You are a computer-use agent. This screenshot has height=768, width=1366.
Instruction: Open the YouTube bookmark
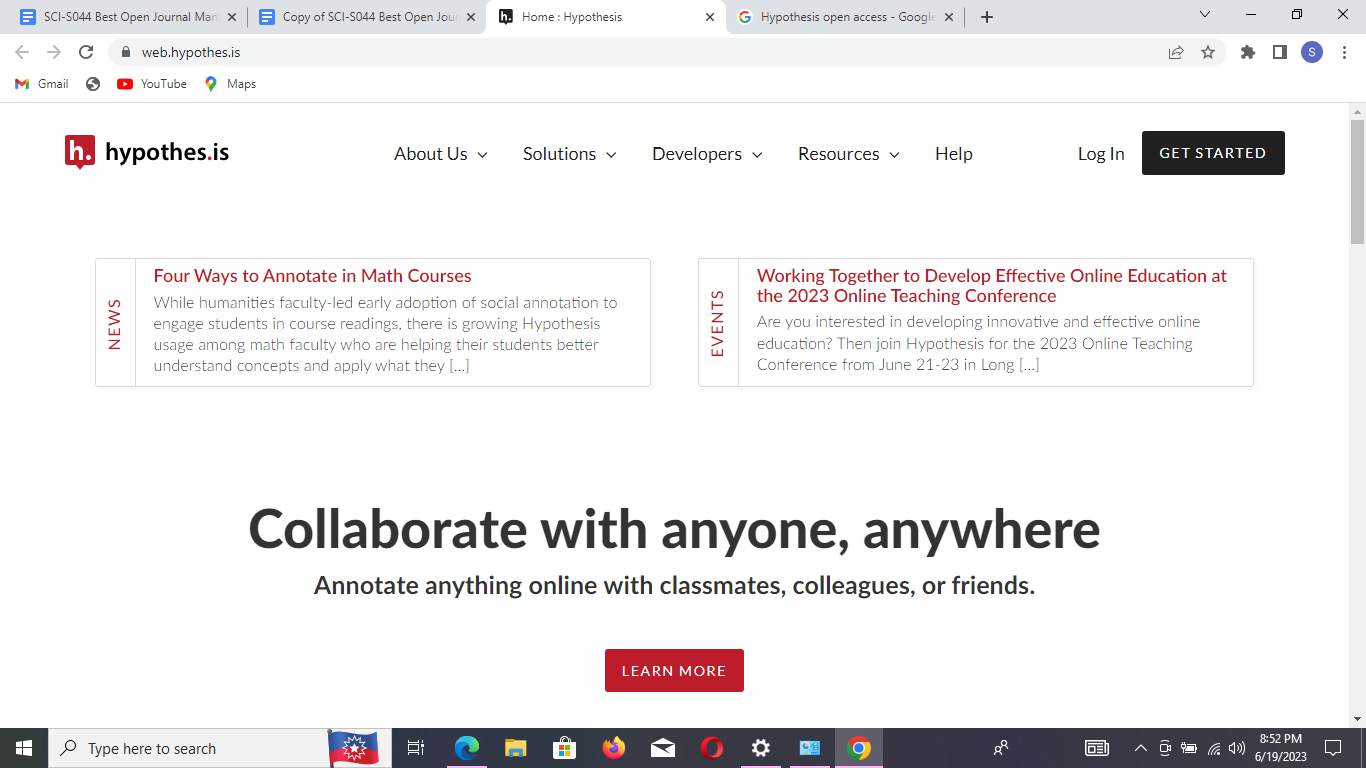pos(151,84)
